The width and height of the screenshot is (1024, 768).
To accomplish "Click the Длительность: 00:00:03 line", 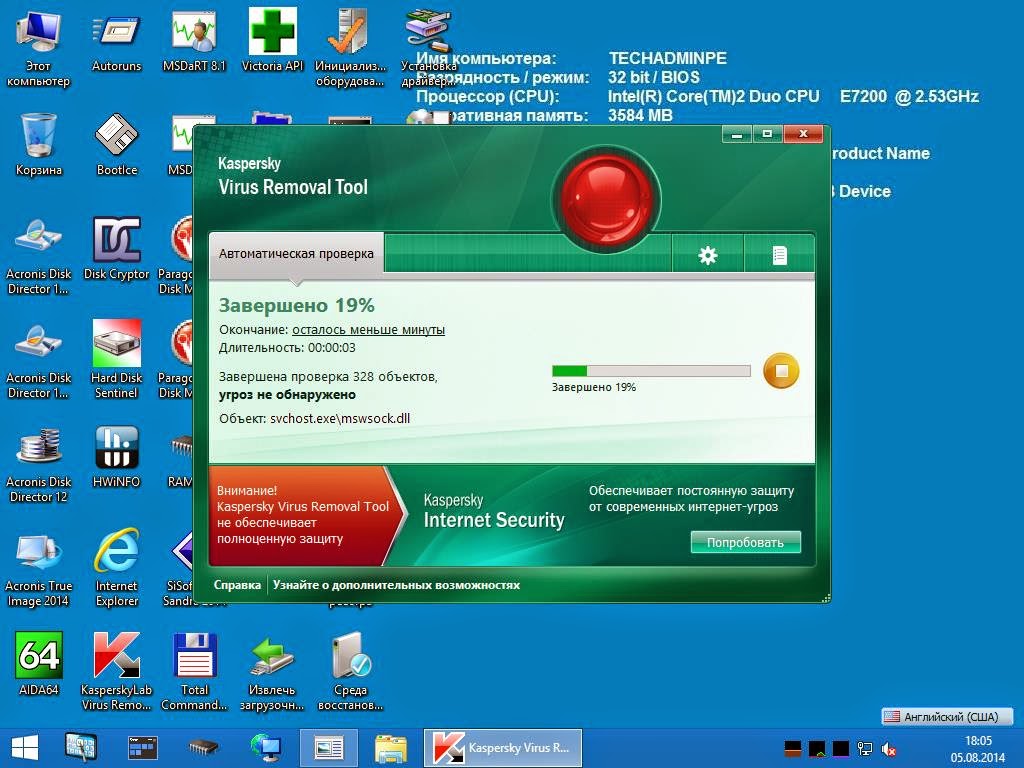I will tap(287, 347).
